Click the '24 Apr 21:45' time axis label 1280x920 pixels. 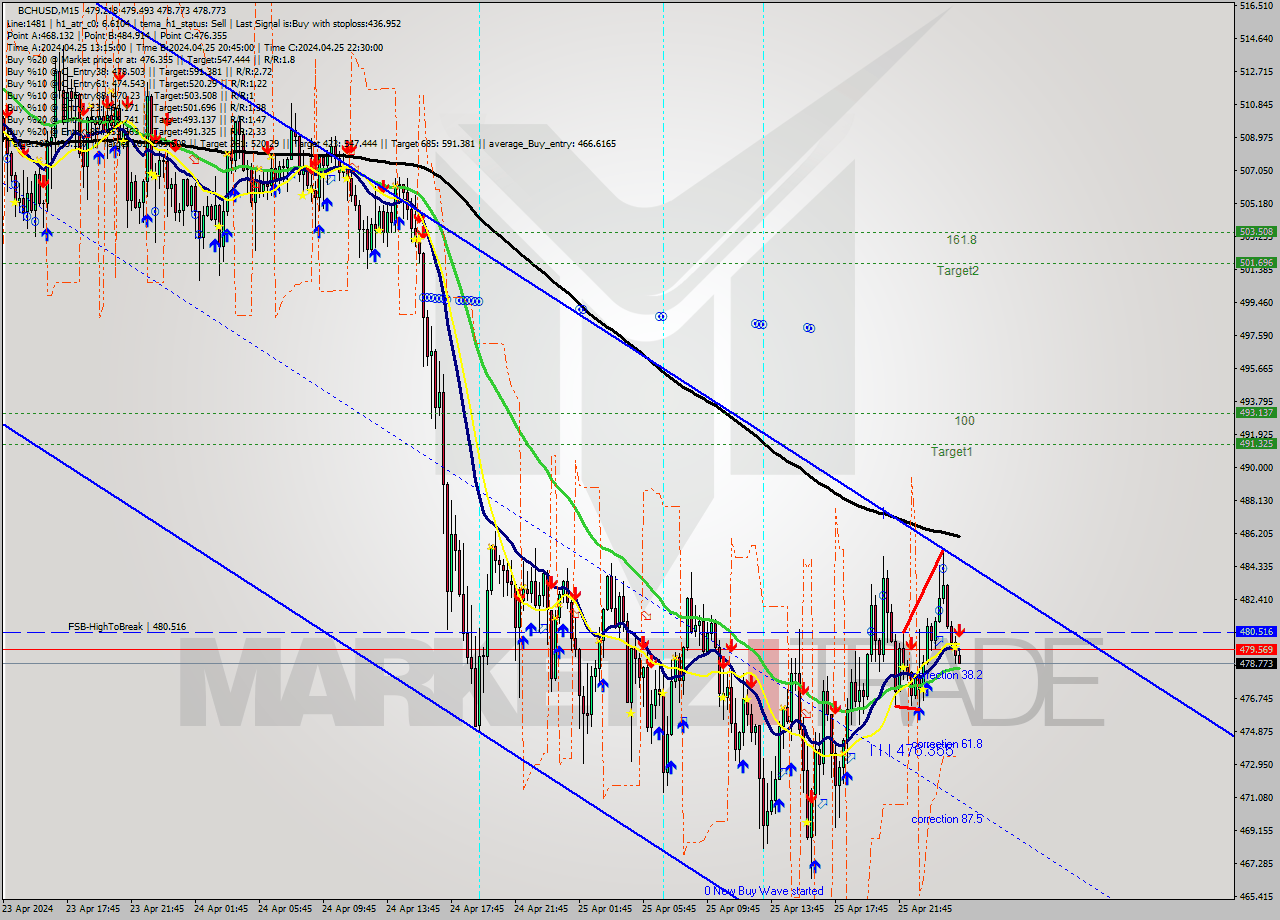pos(541,909)
